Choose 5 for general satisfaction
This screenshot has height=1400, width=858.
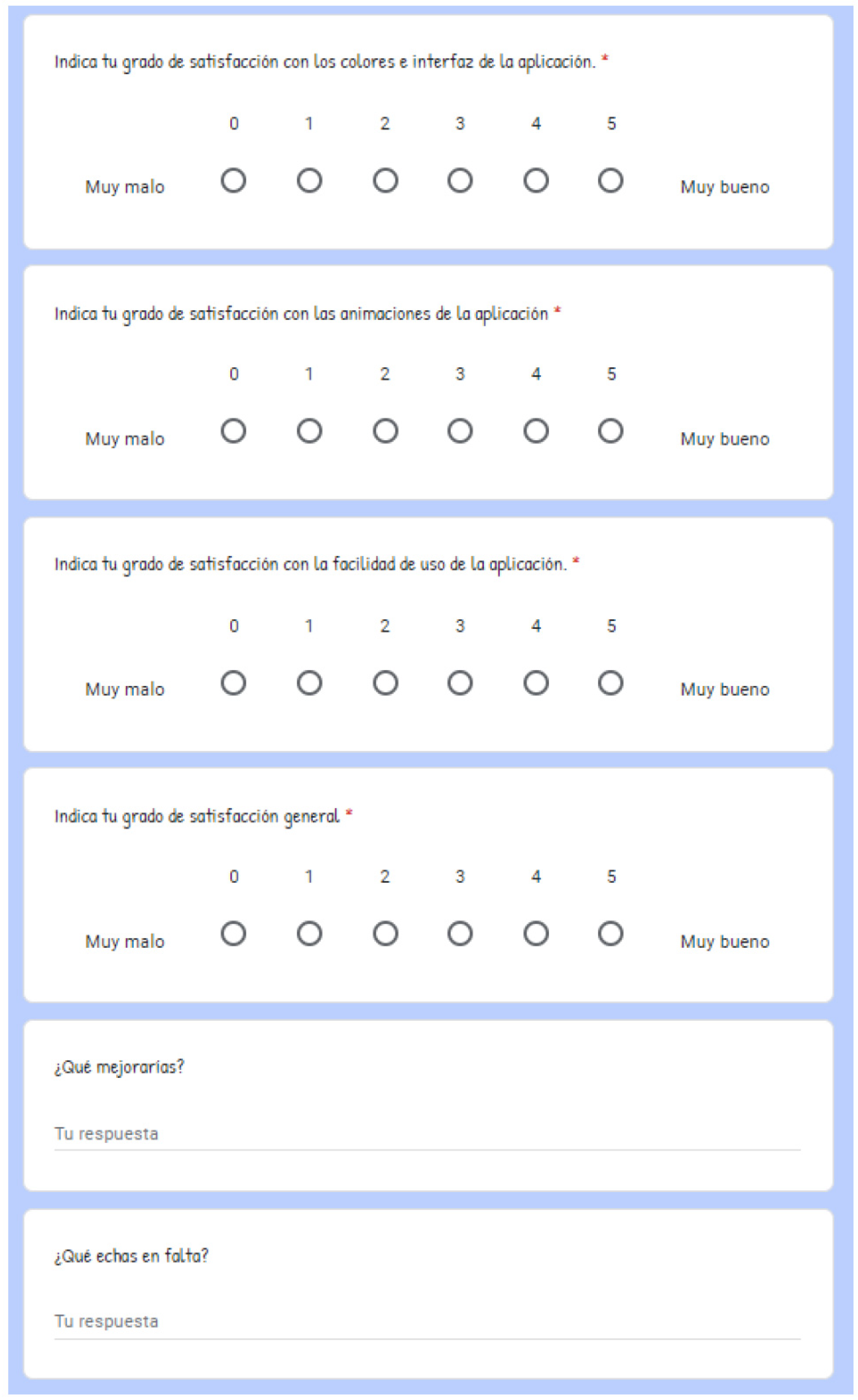point(610,934)
